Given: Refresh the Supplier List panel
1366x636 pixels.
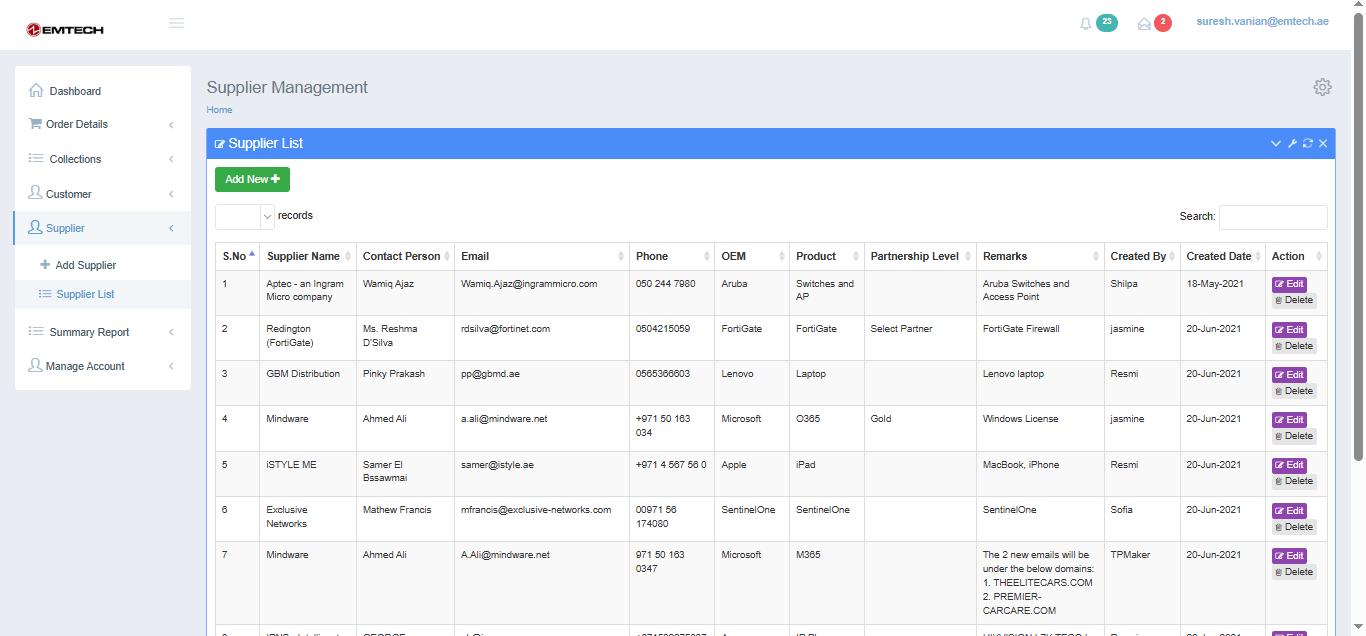Looking at the screenshot, I should click(1307, 144).
